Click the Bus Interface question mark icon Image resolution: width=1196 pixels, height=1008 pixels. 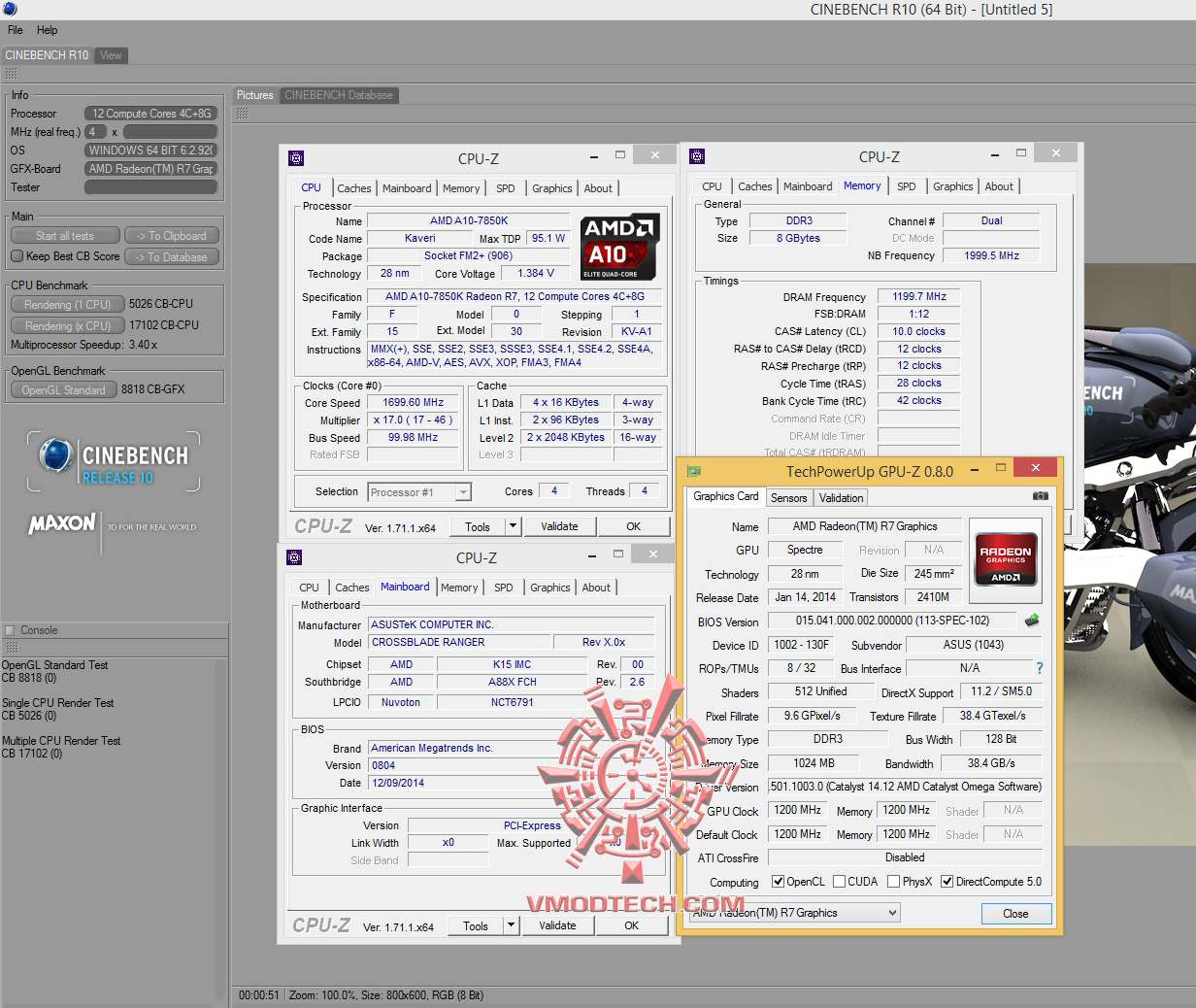(1040, 668)
